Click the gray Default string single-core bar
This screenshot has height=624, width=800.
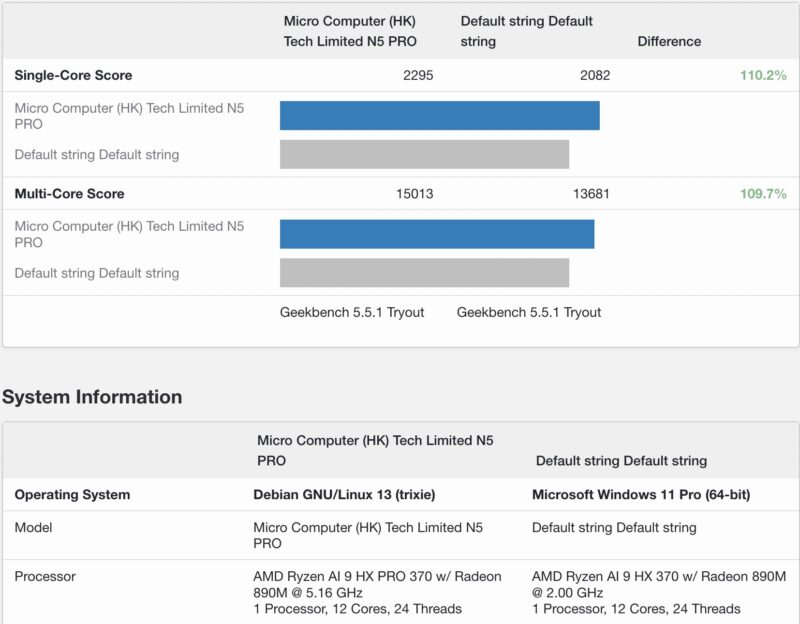pyautogui.click(x=425, y=155)
